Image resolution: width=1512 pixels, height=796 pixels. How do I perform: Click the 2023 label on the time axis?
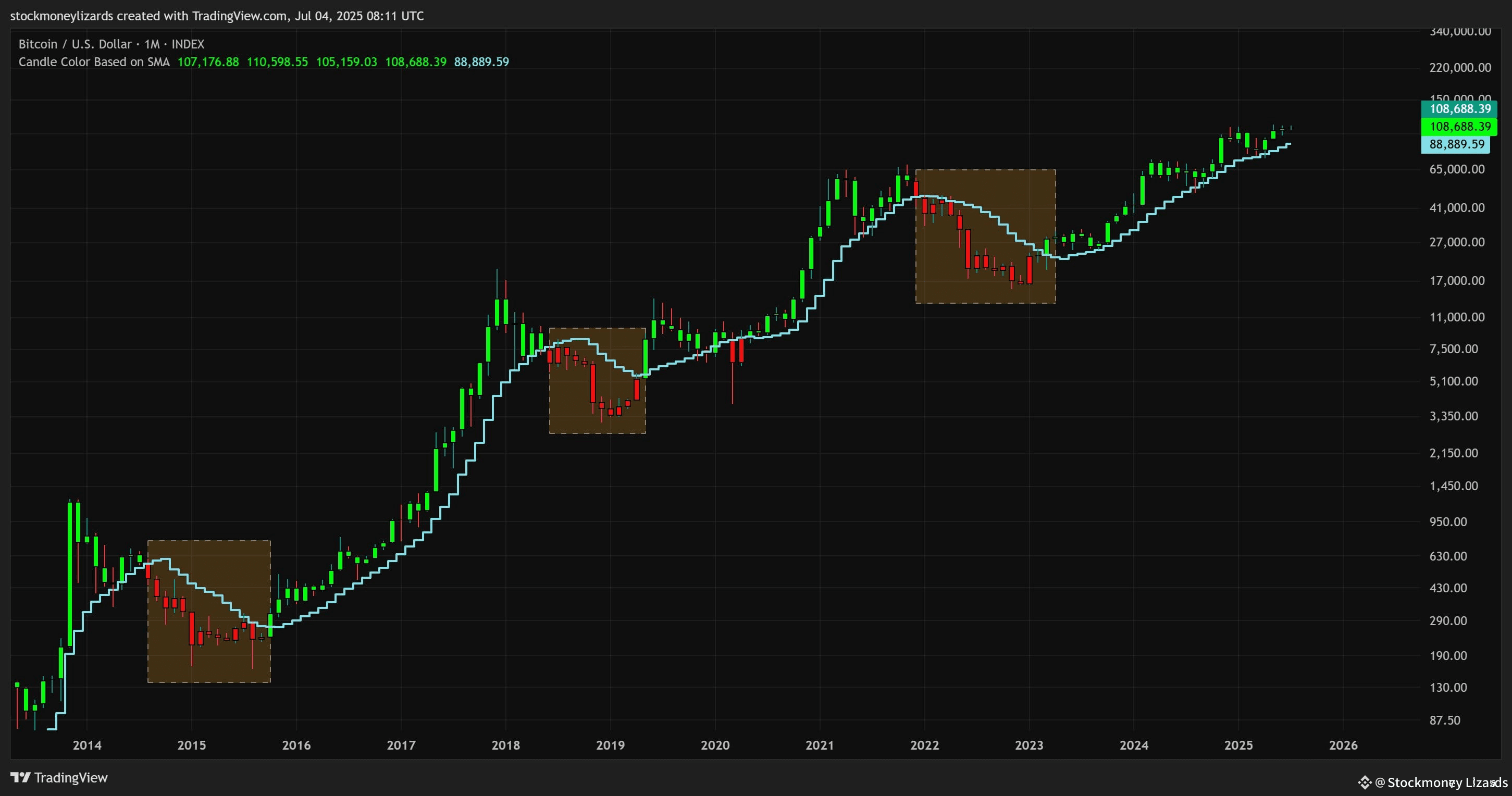[1029, 745]
